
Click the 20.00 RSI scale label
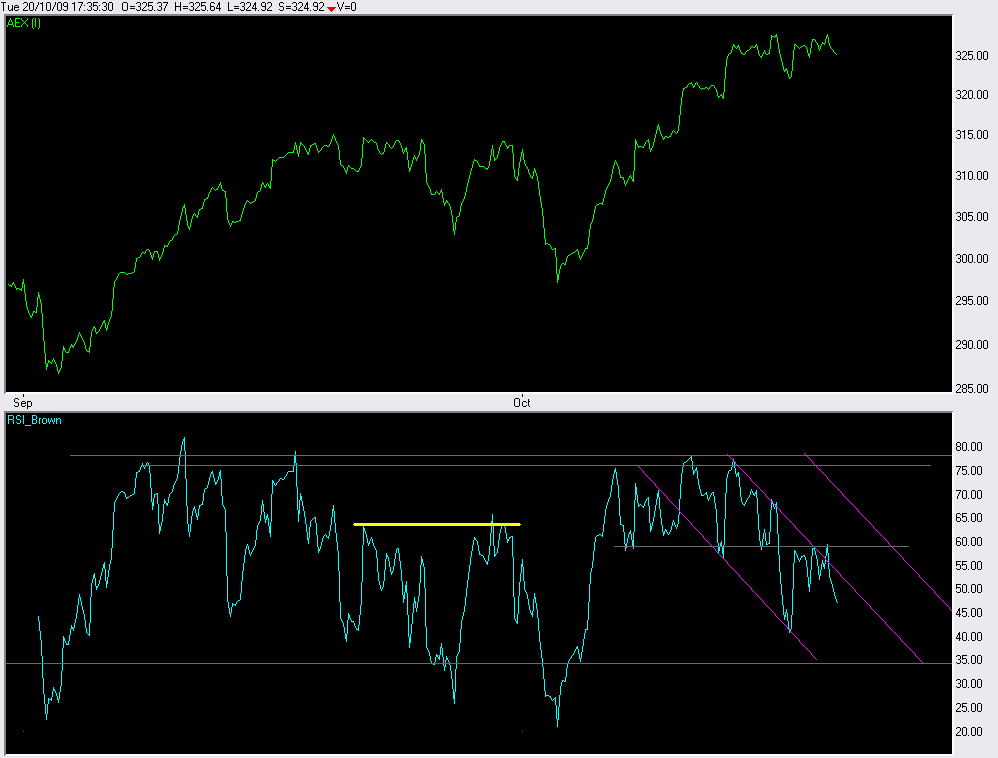[968, 732]
